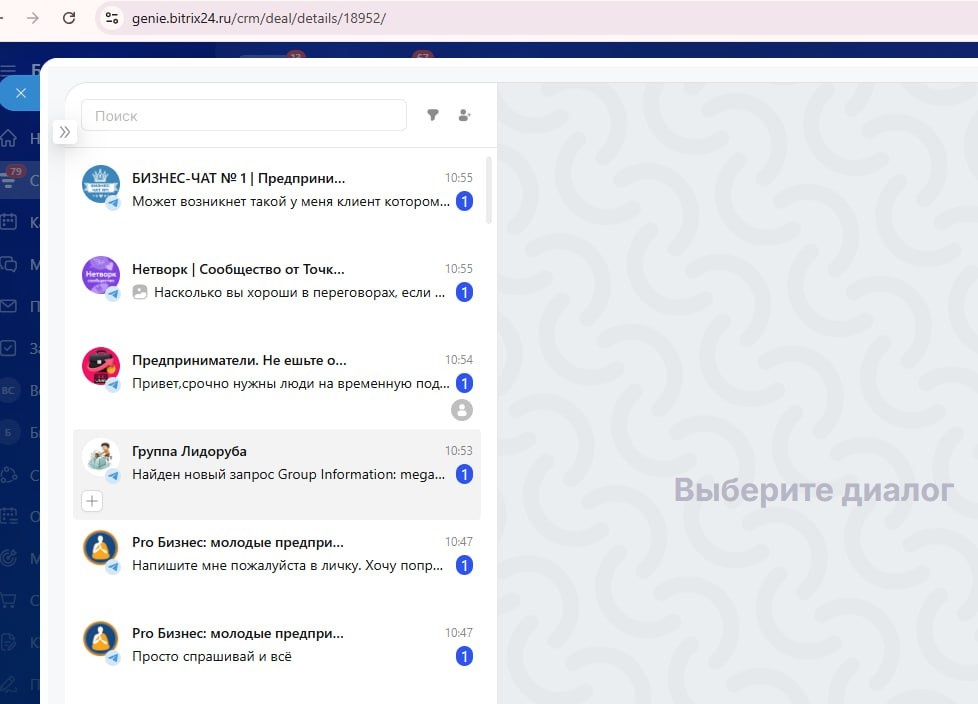Click message Привет,срочно нужны люди на временную
This screenshot has width=978, height=704.
(291, 383)
